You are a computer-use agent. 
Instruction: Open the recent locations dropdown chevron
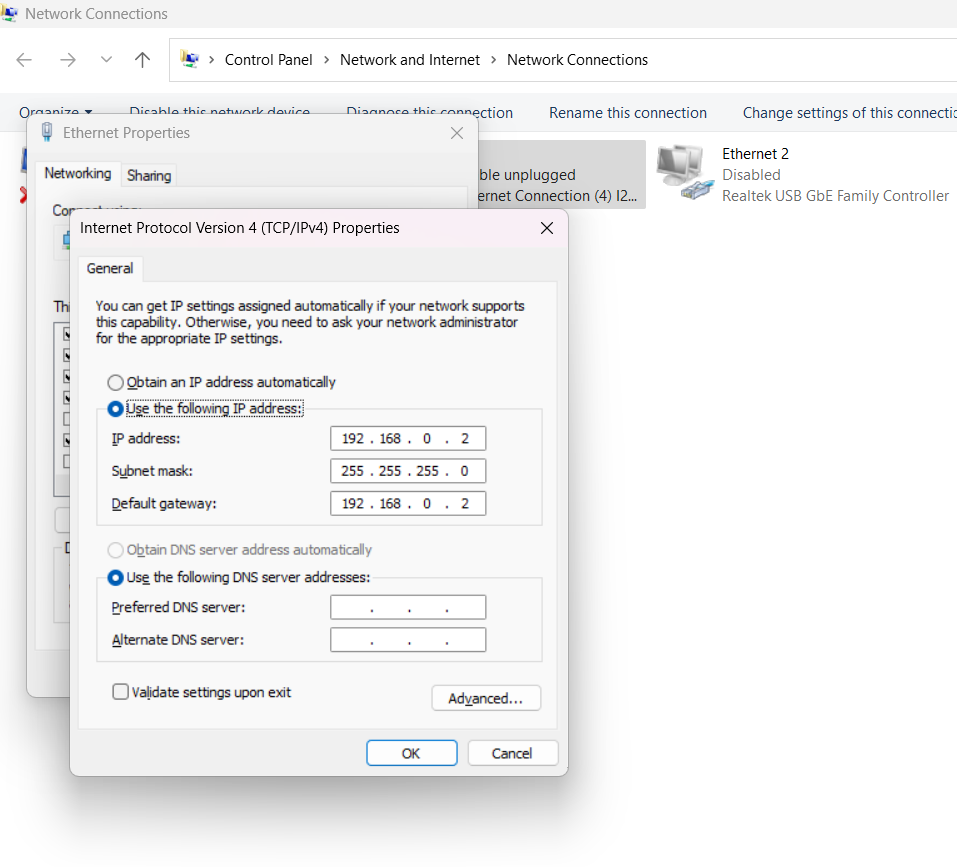106,60
